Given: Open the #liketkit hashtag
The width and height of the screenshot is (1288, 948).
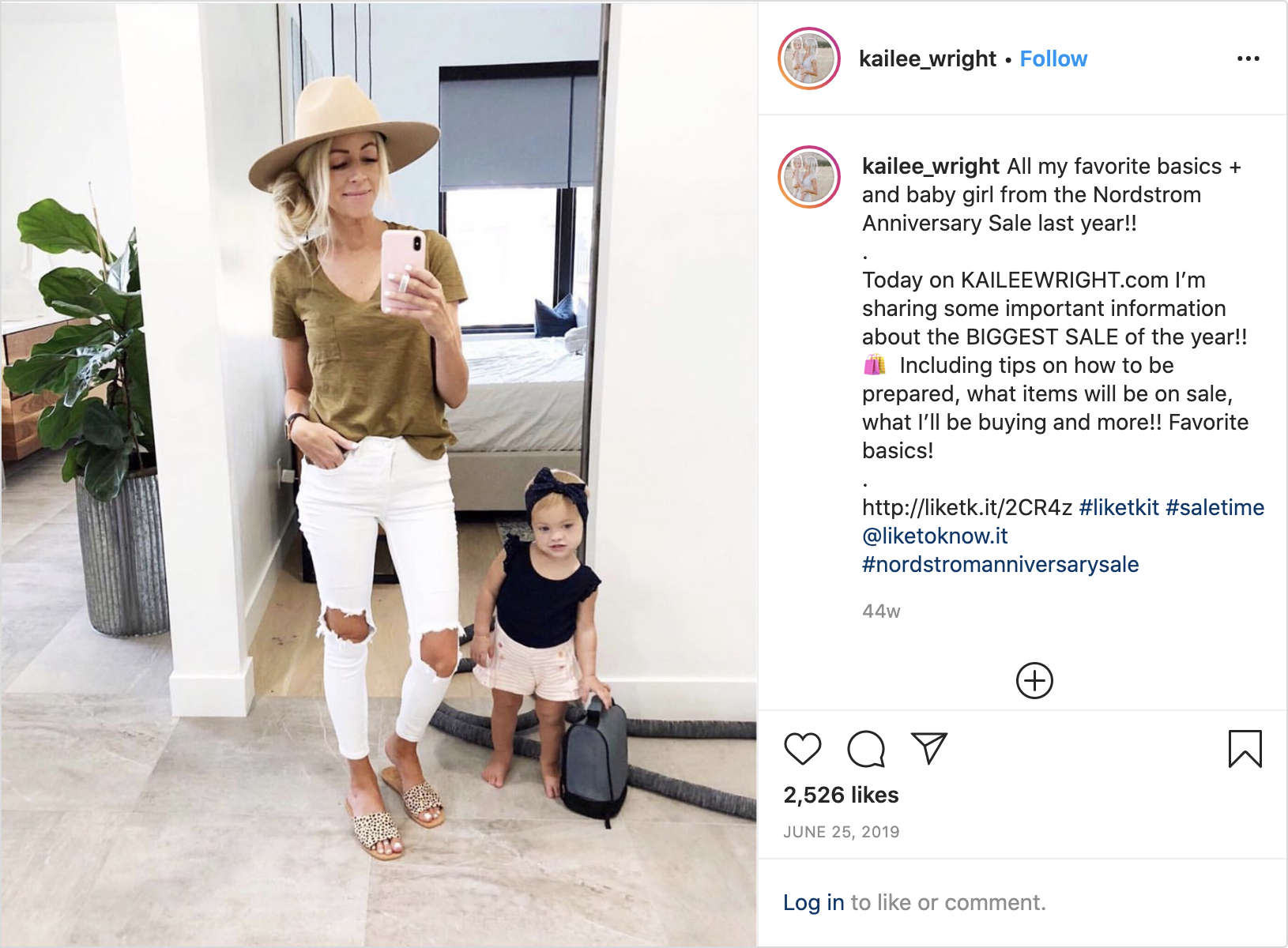Looking at the screenshot, I should (1119, 507).
